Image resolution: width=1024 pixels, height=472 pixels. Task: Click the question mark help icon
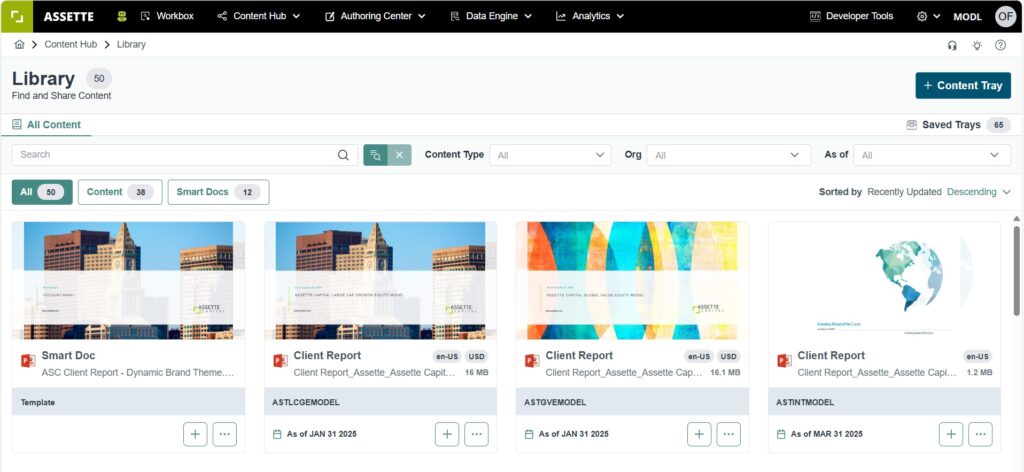[1000, 45]
